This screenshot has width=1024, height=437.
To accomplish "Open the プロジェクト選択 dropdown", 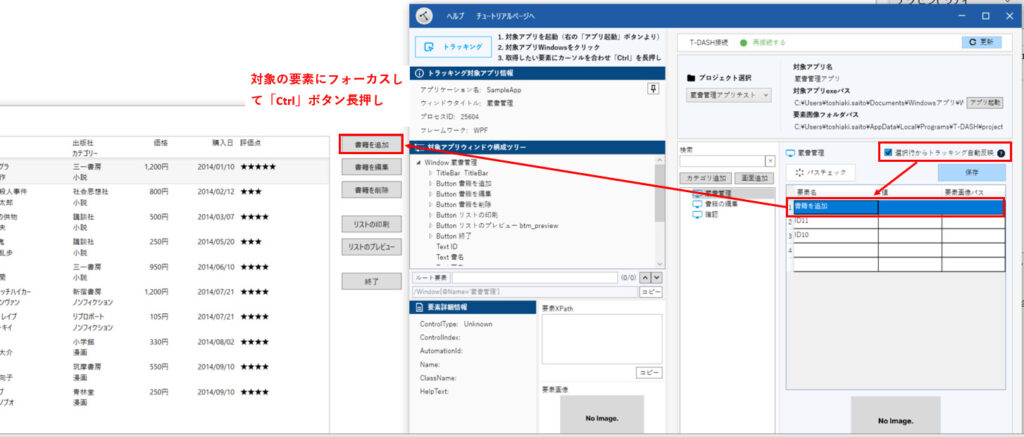I will coord(728,95).
